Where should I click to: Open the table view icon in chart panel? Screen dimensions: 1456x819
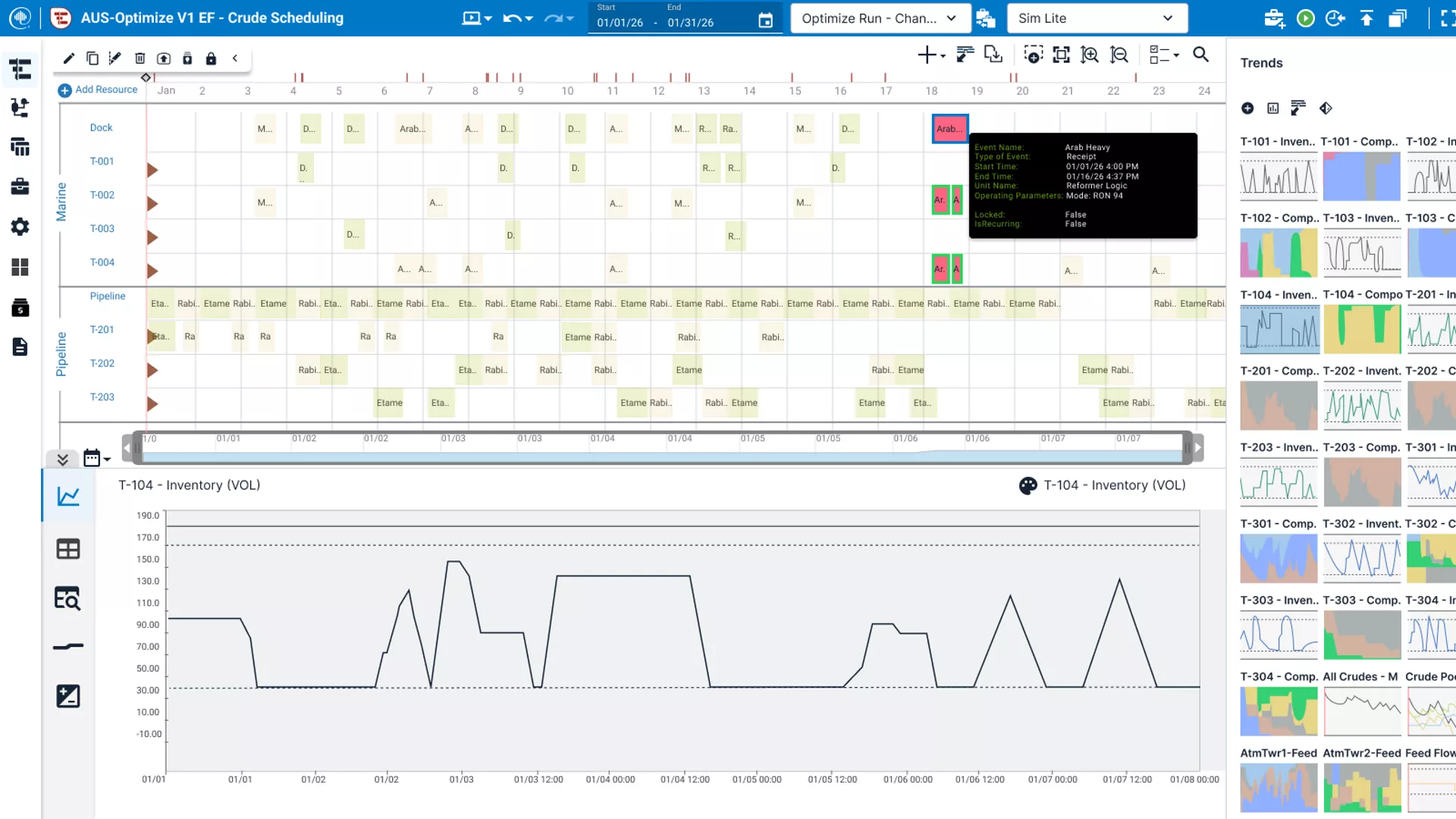click(x=68, y=549)
